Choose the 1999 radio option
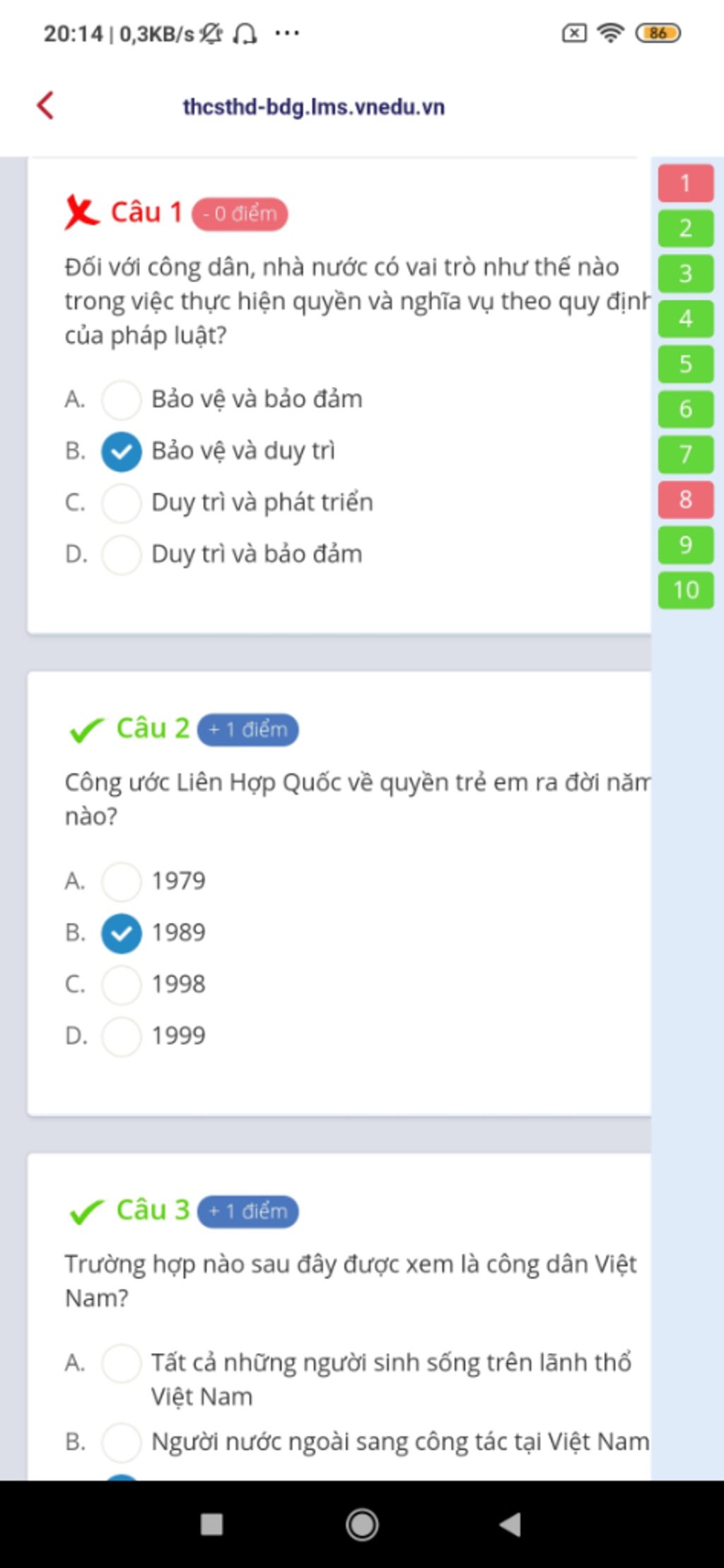724x1568 pixels. pos(122,1036)
